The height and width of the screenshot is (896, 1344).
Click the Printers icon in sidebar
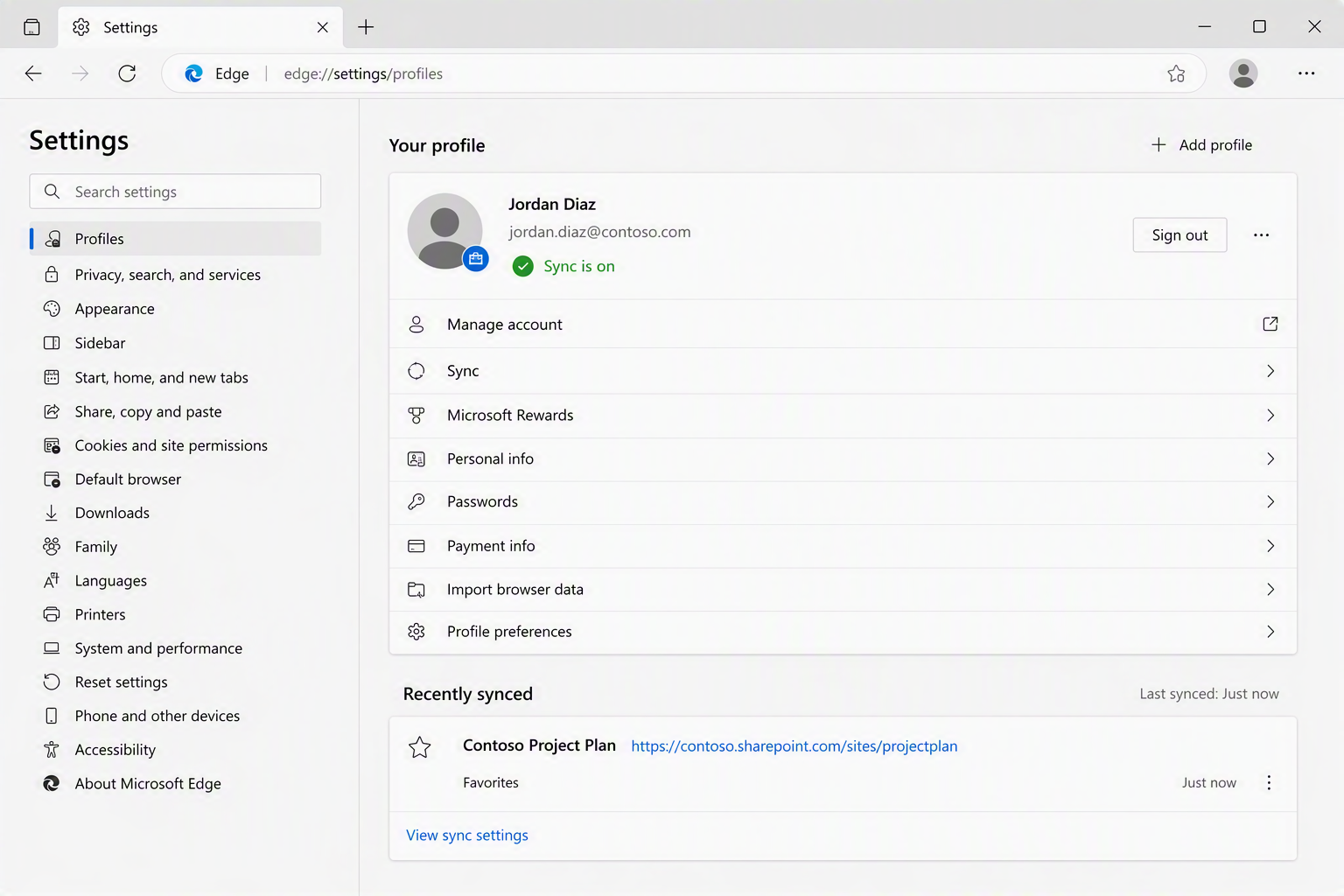[52, 614]
